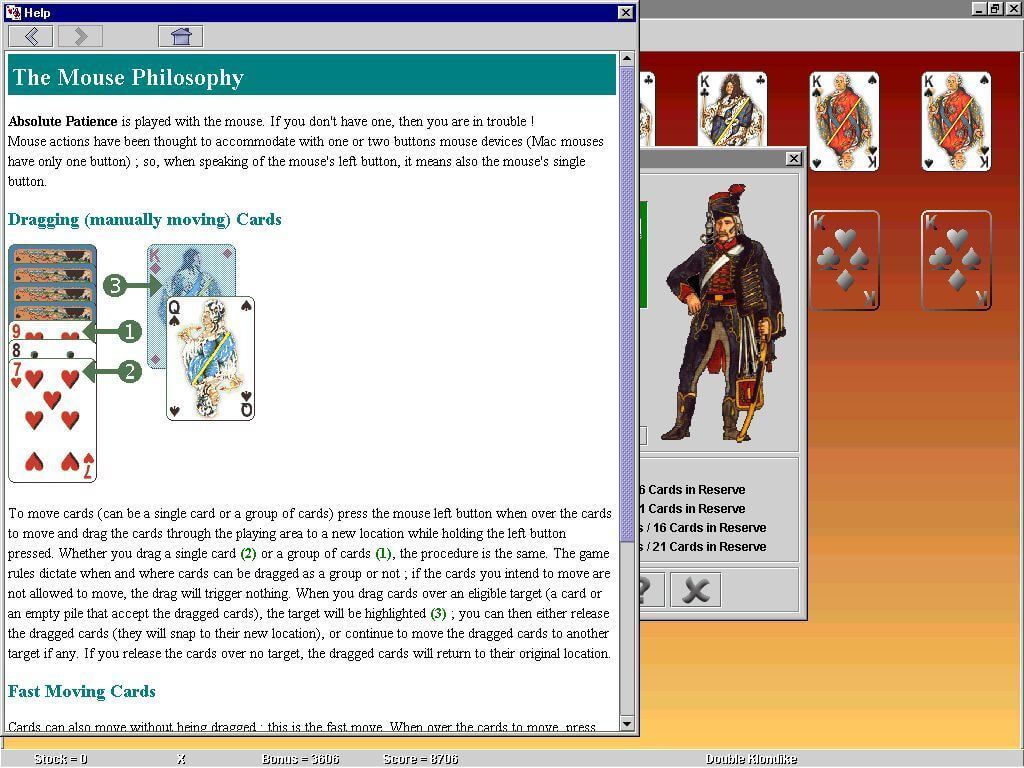Click the question mark help button in dialog

(x=650, y=590)
